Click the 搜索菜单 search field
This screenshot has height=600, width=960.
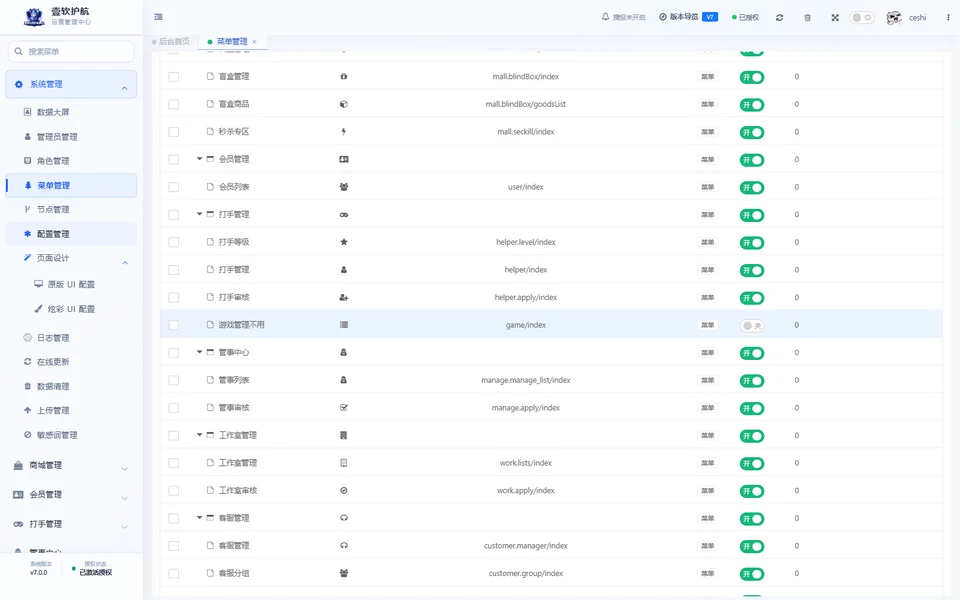(x=71, y=51)
